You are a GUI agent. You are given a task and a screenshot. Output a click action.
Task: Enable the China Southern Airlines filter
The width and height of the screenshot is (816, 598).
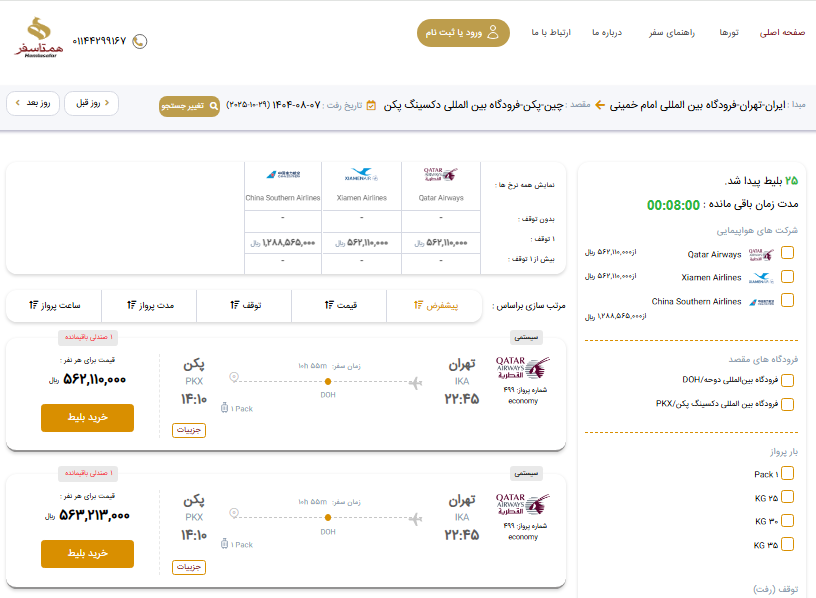point(787,300)
